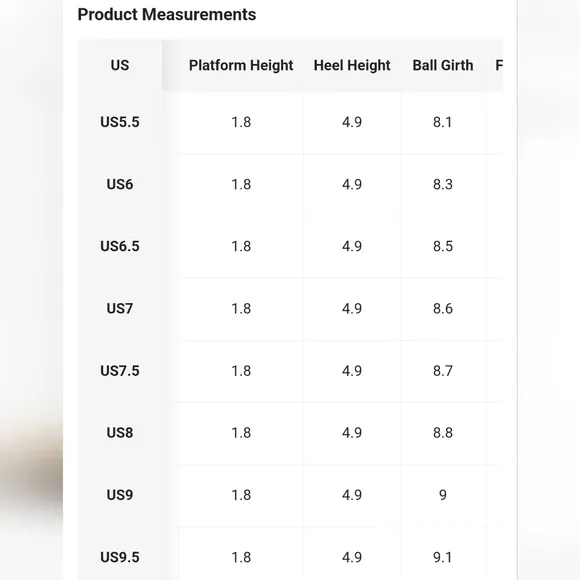Click the 8.6 ball girth cell
The width and height of the screenshot is (580, 580).
pos(443,308)
